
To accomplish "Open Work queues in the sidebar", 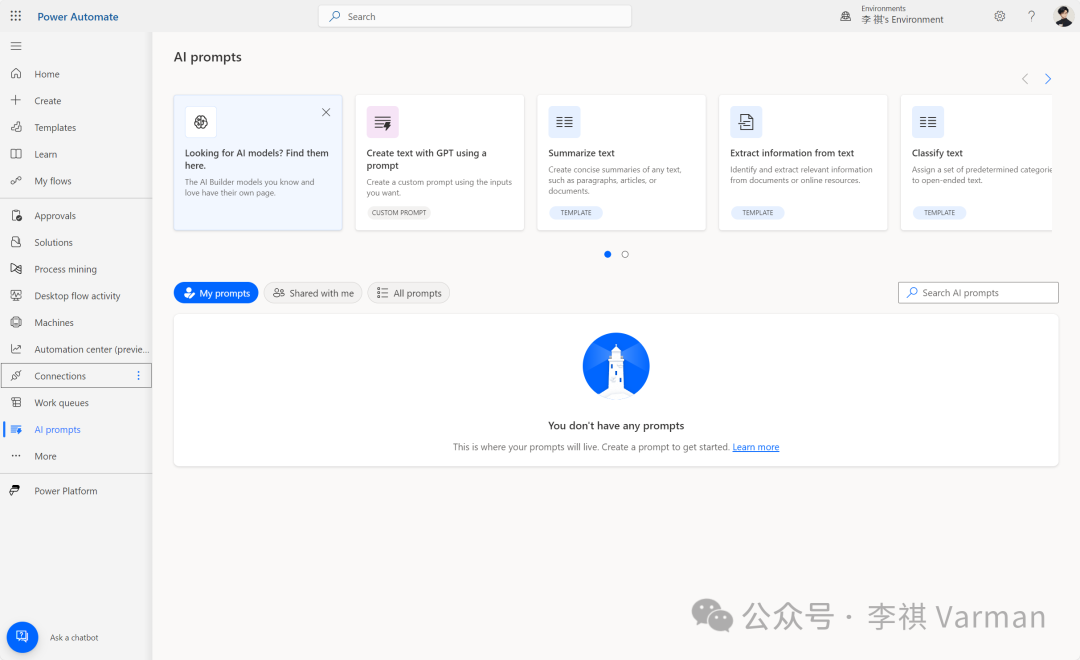I will (x=76, y=402).
